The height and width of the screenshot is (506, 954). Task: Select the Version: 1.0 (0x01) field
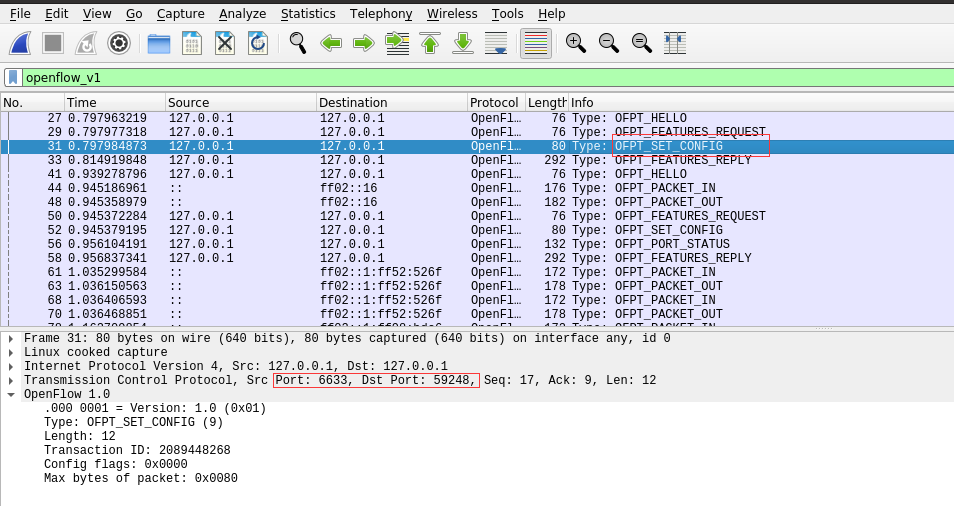point(155,408)
